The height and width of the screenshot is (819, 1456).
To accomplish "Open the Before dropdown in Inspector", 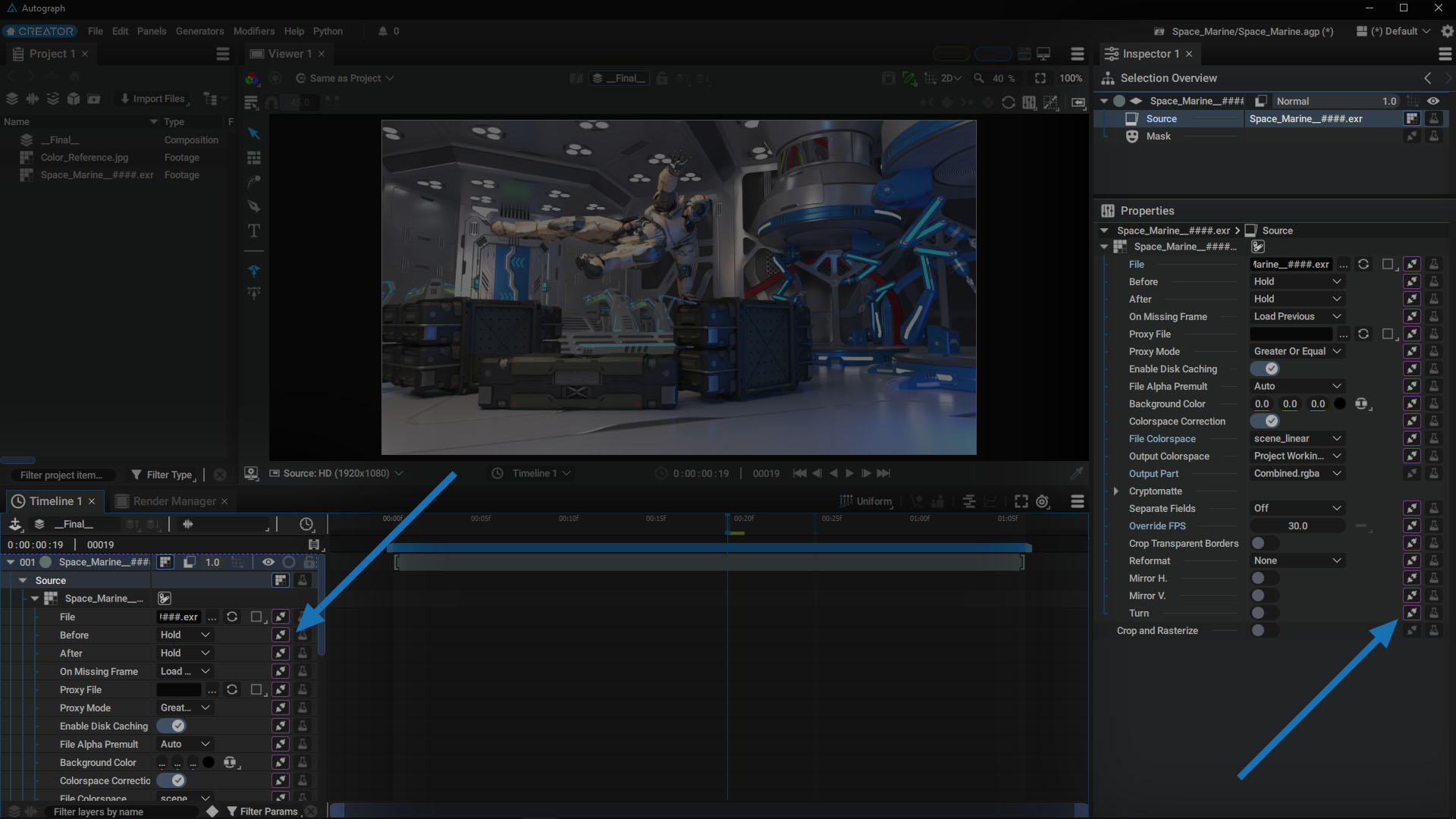I will 1297,281.
